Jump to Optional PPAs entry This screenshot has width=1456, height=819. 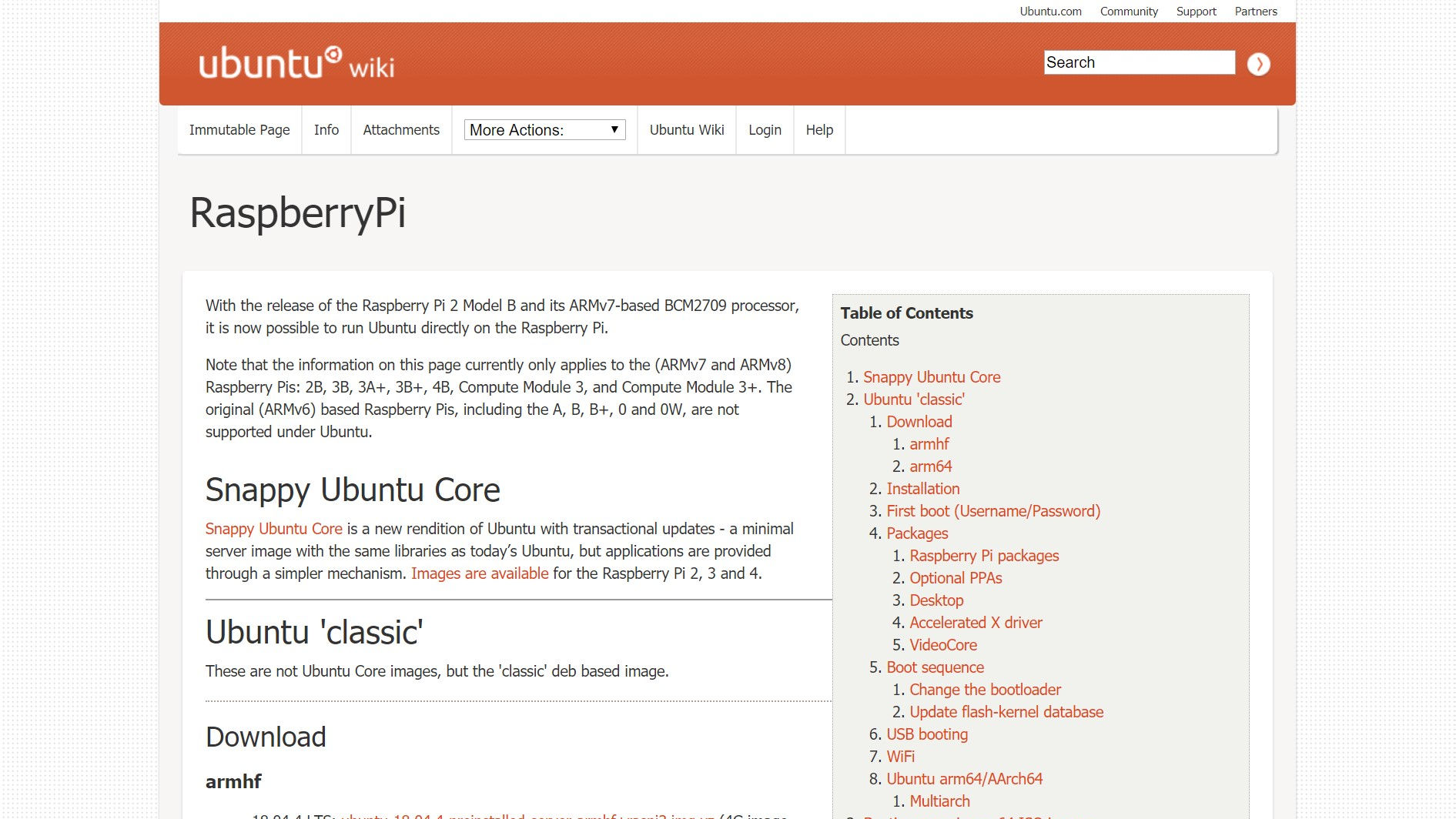pos(956,578)
